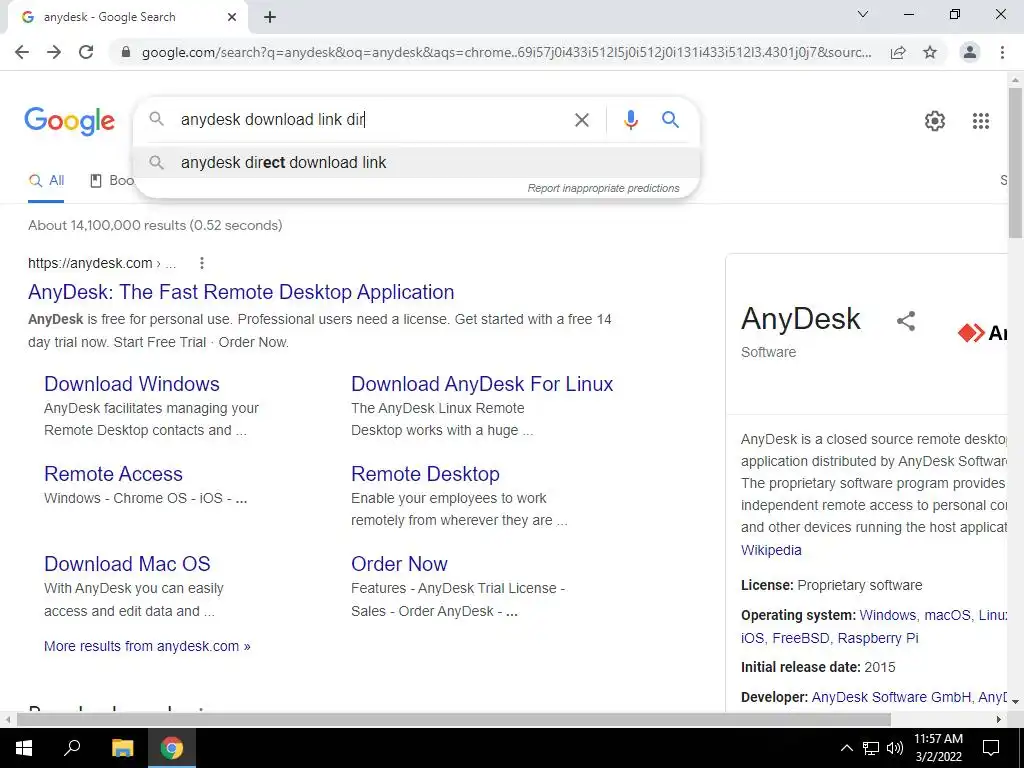Open the Google apps grid
1024x768 pixels.
[980, 121]
